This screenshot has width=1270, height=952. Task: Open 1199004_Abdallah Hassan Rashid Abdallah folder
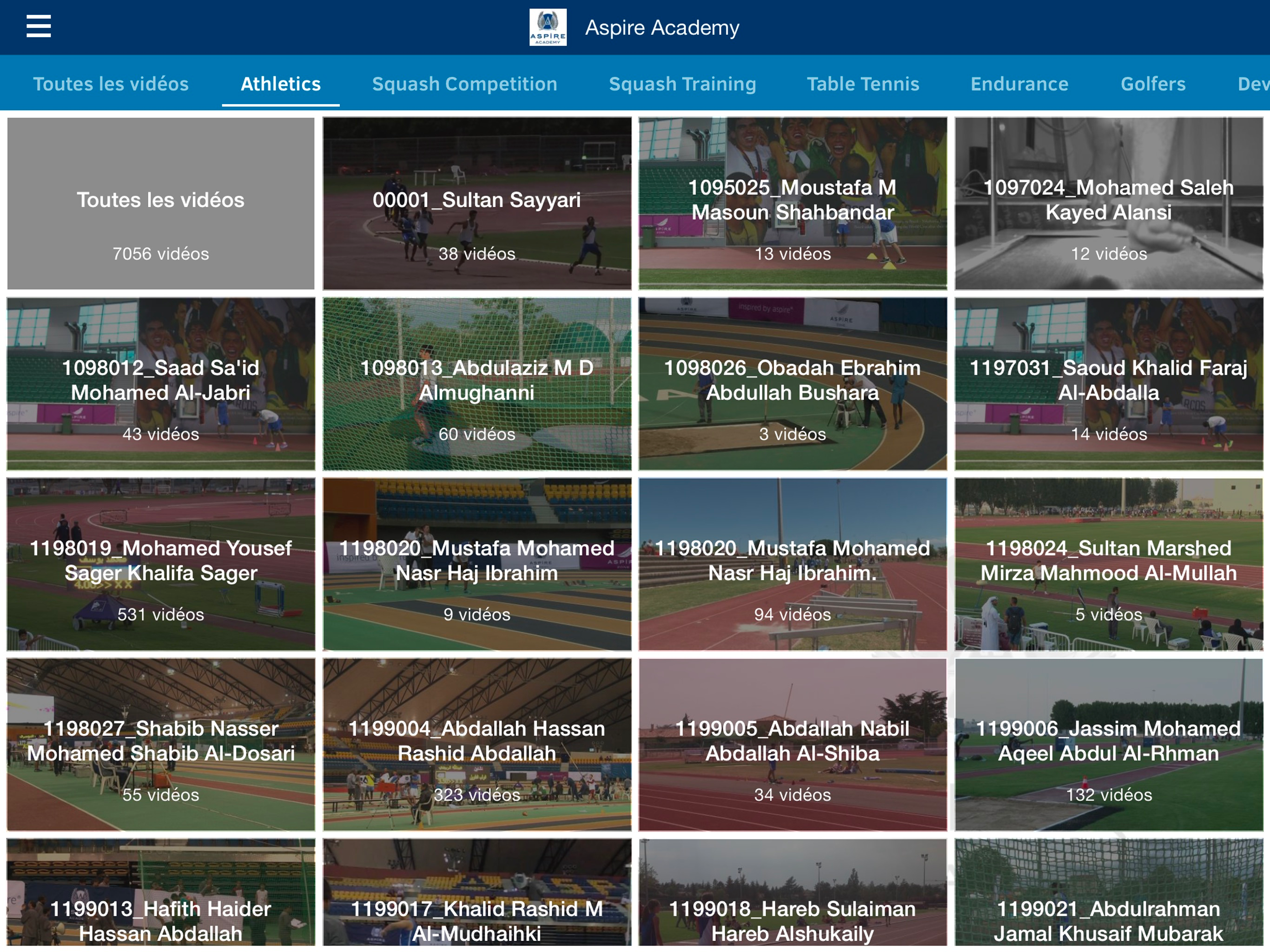476,744
